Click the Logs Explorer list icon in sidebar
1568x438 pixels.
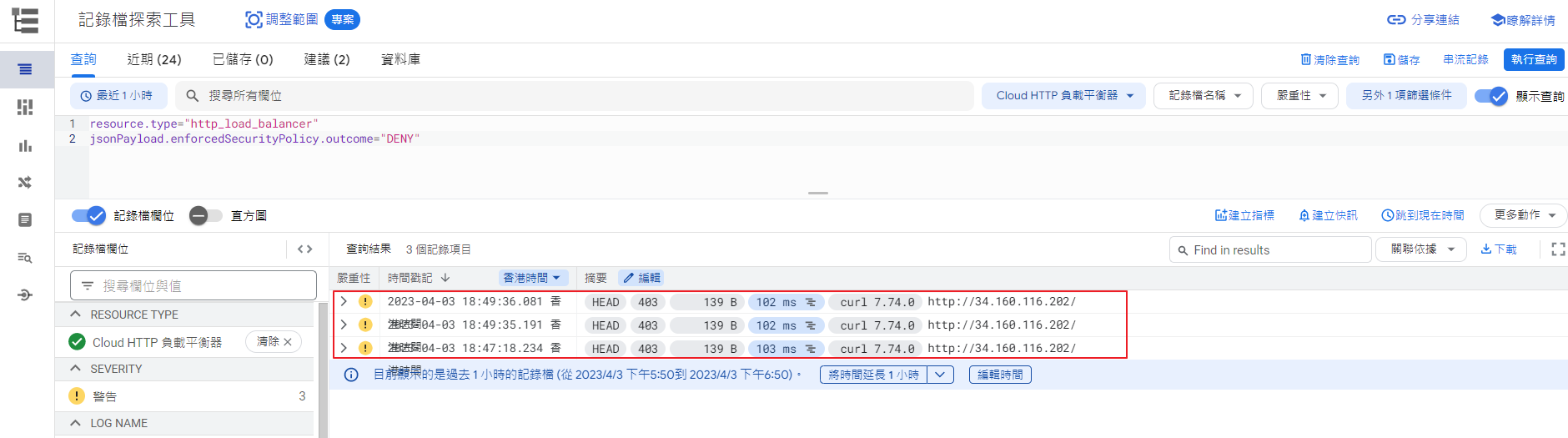point(25,69)
